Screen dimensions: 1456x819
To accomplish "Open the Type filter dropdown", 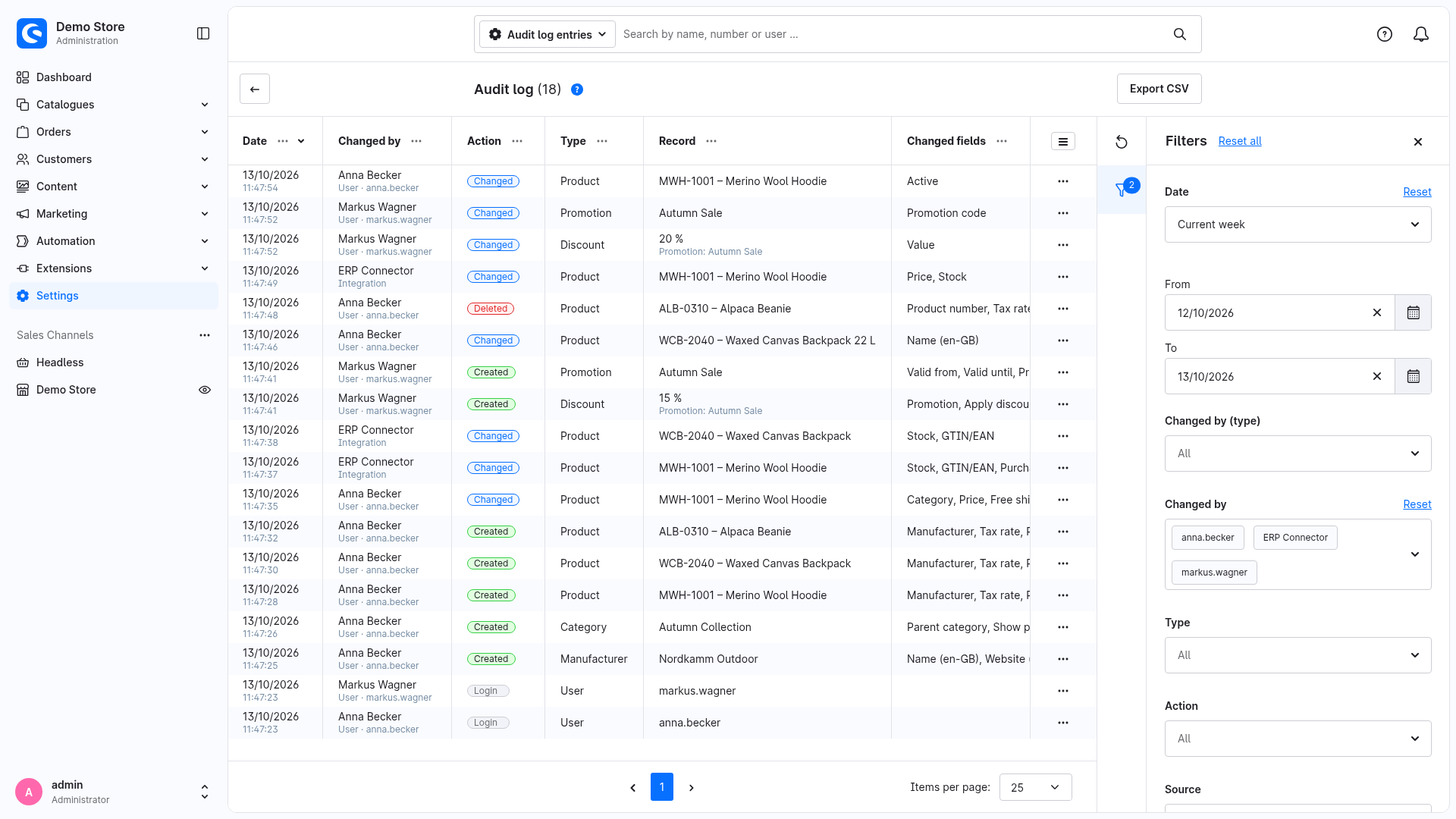I will coord(1298,655).
